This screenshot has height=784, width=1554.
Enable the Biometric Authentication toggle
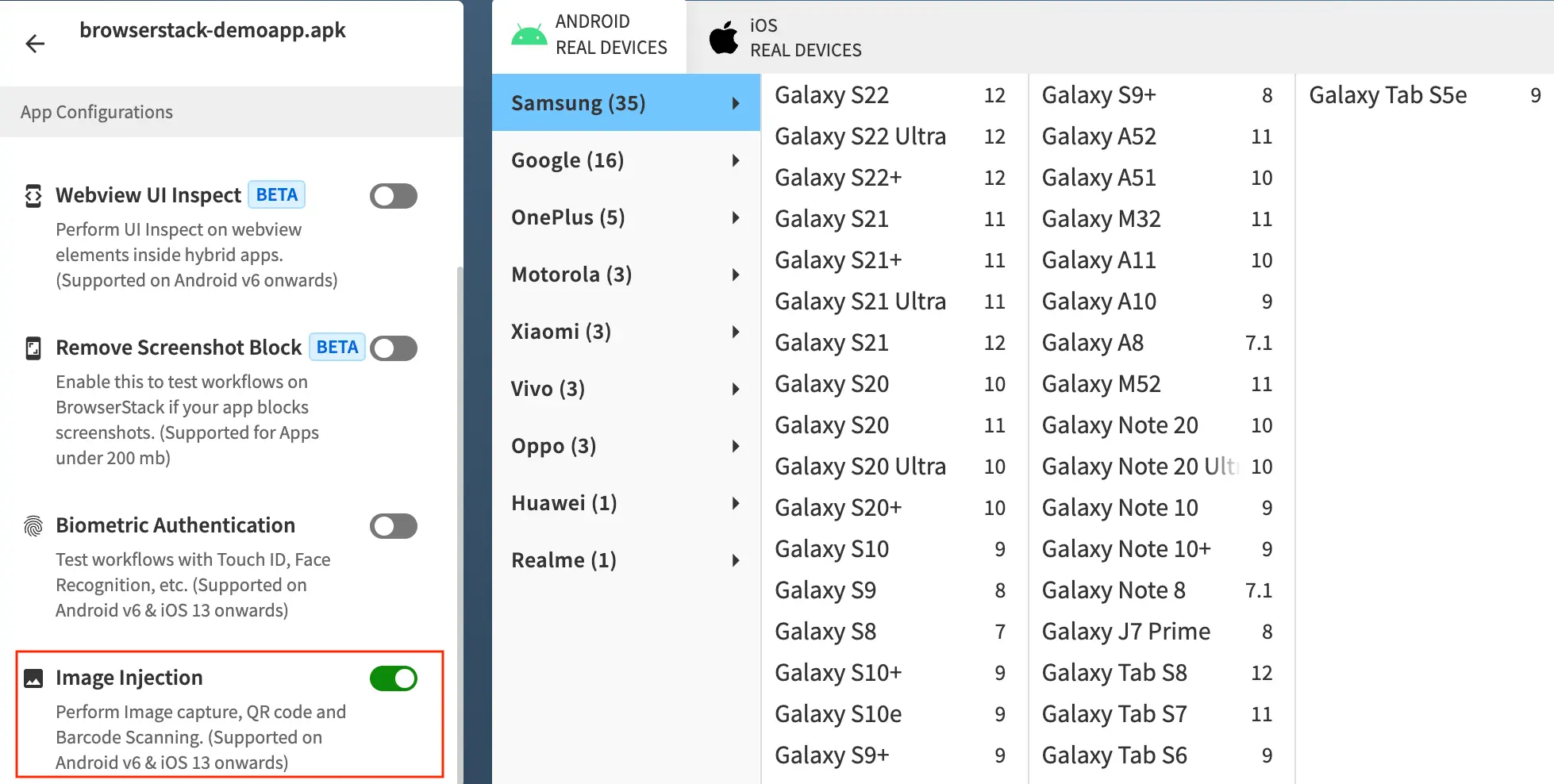393,526
